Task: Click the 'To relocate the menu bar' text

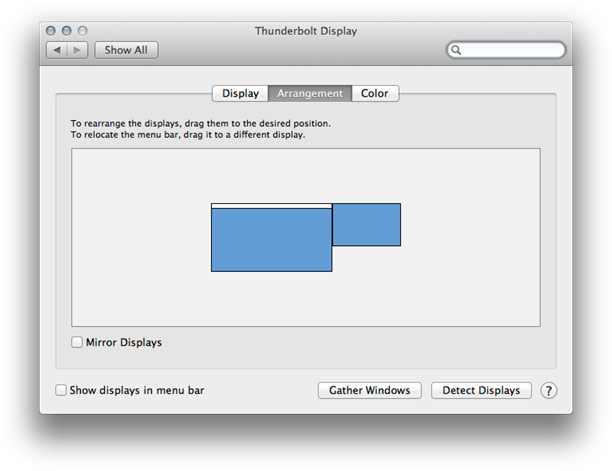Action: point(188,135)
